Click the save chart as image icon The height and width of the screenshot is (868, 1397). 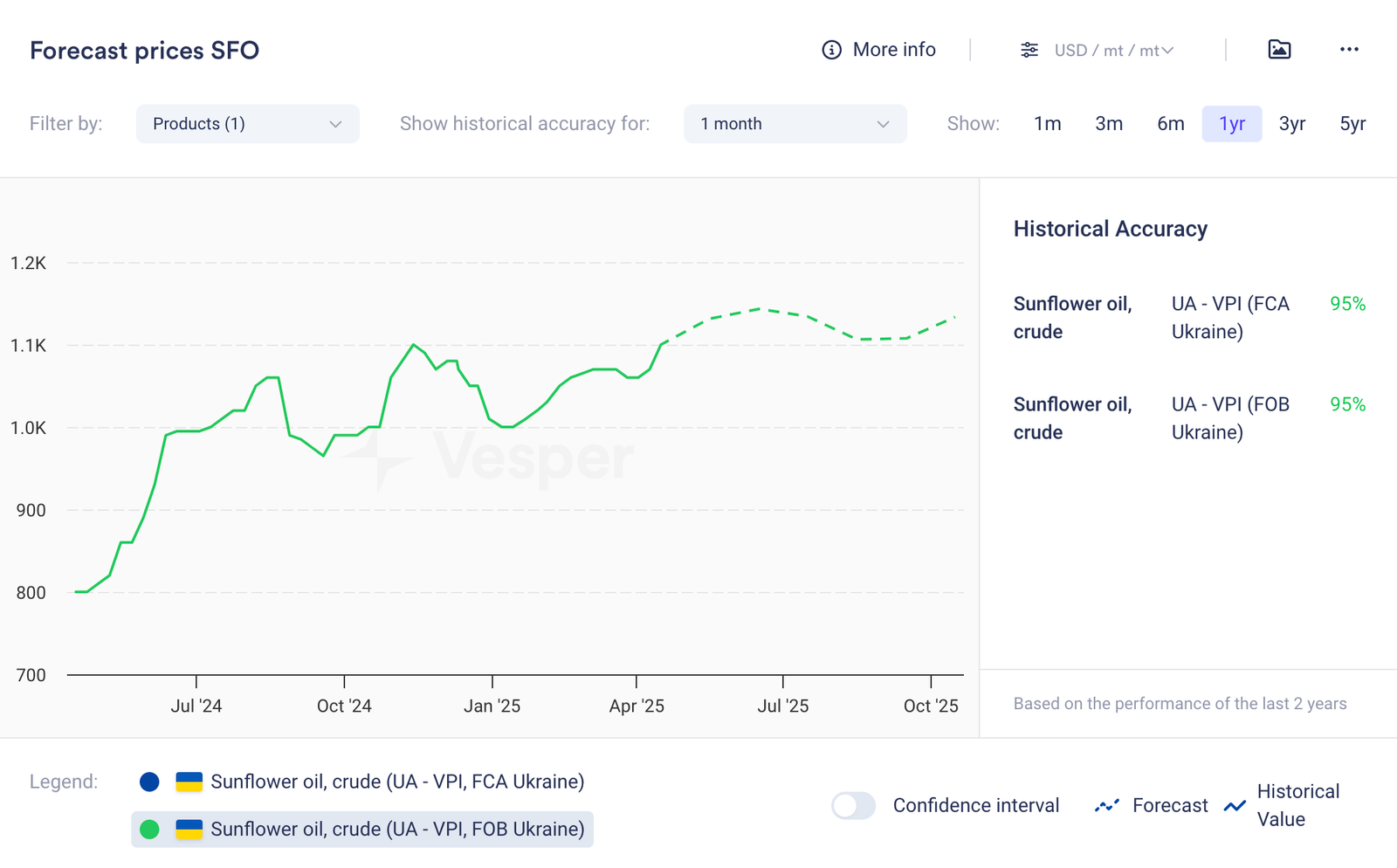click(1279, 50)
